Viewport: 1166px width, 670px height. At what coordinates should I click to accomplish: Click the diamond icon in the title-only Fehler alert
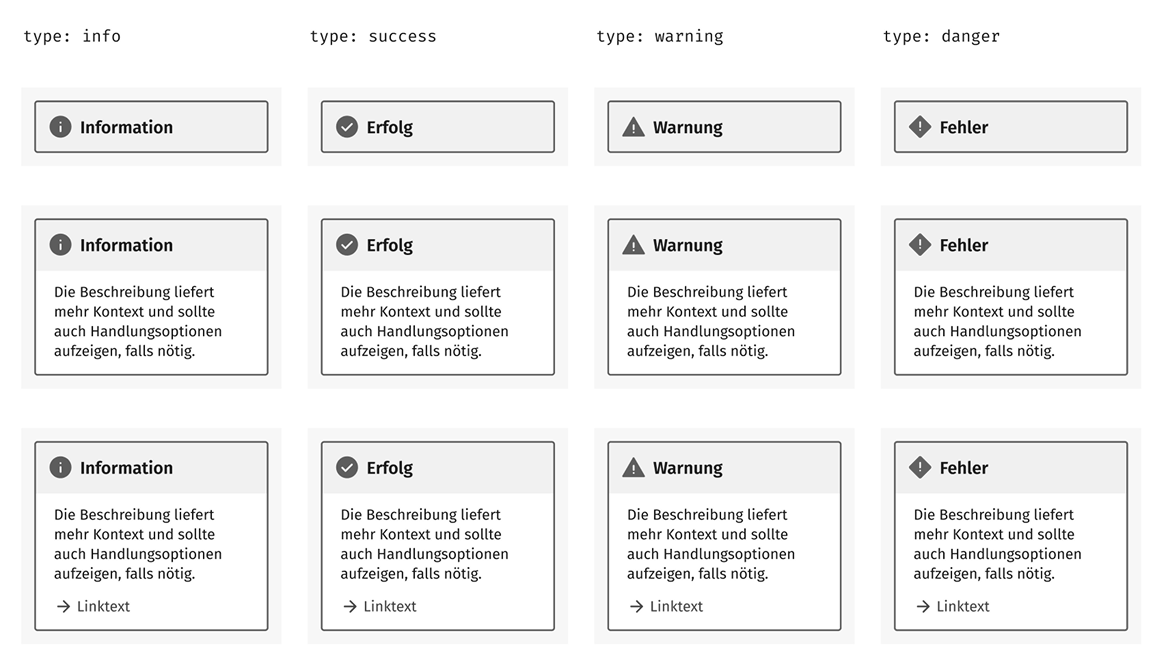(920, 127)
